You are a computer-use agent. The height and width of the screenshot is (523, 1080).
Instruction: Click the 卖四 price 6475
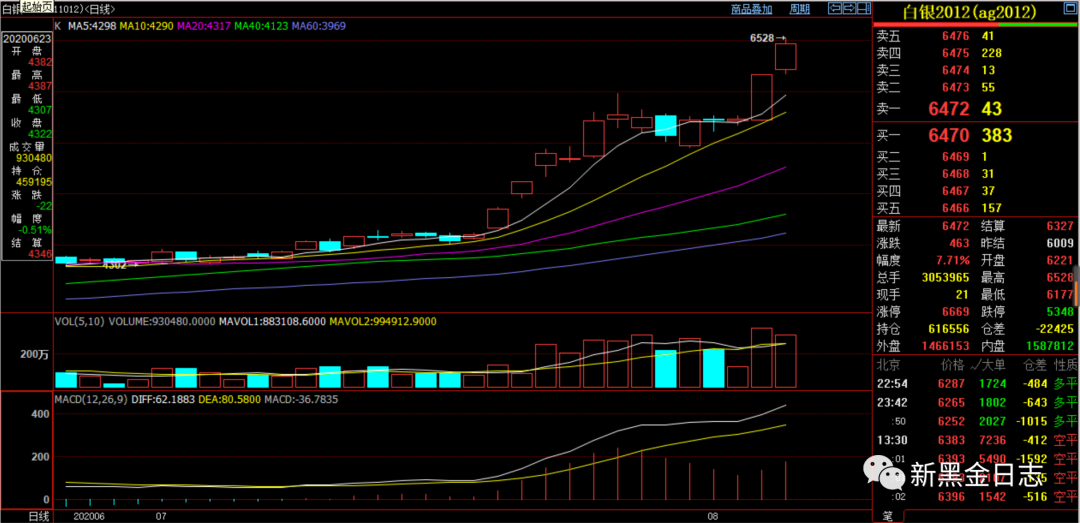[x=957, y=53]
